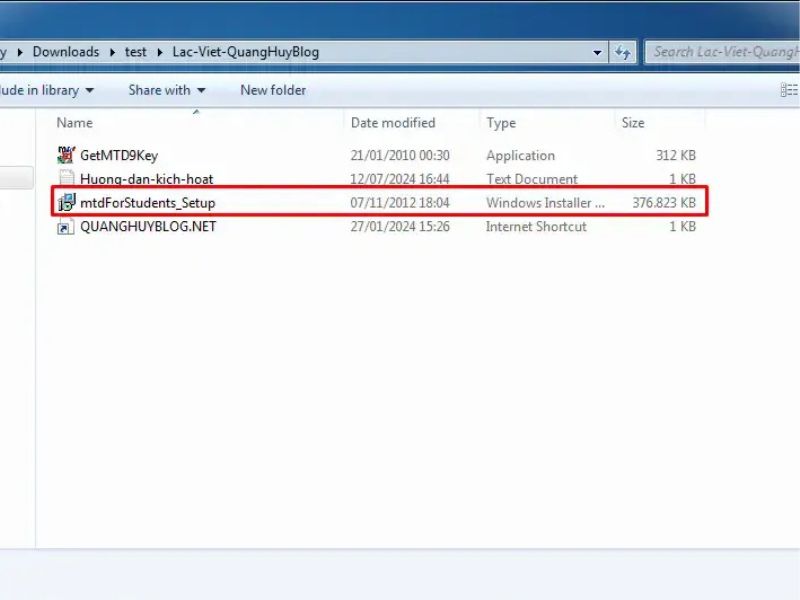Go to Downloads in breadcrumb
Viewport: 800px width, 600px height.
click(x=66, y=52)
